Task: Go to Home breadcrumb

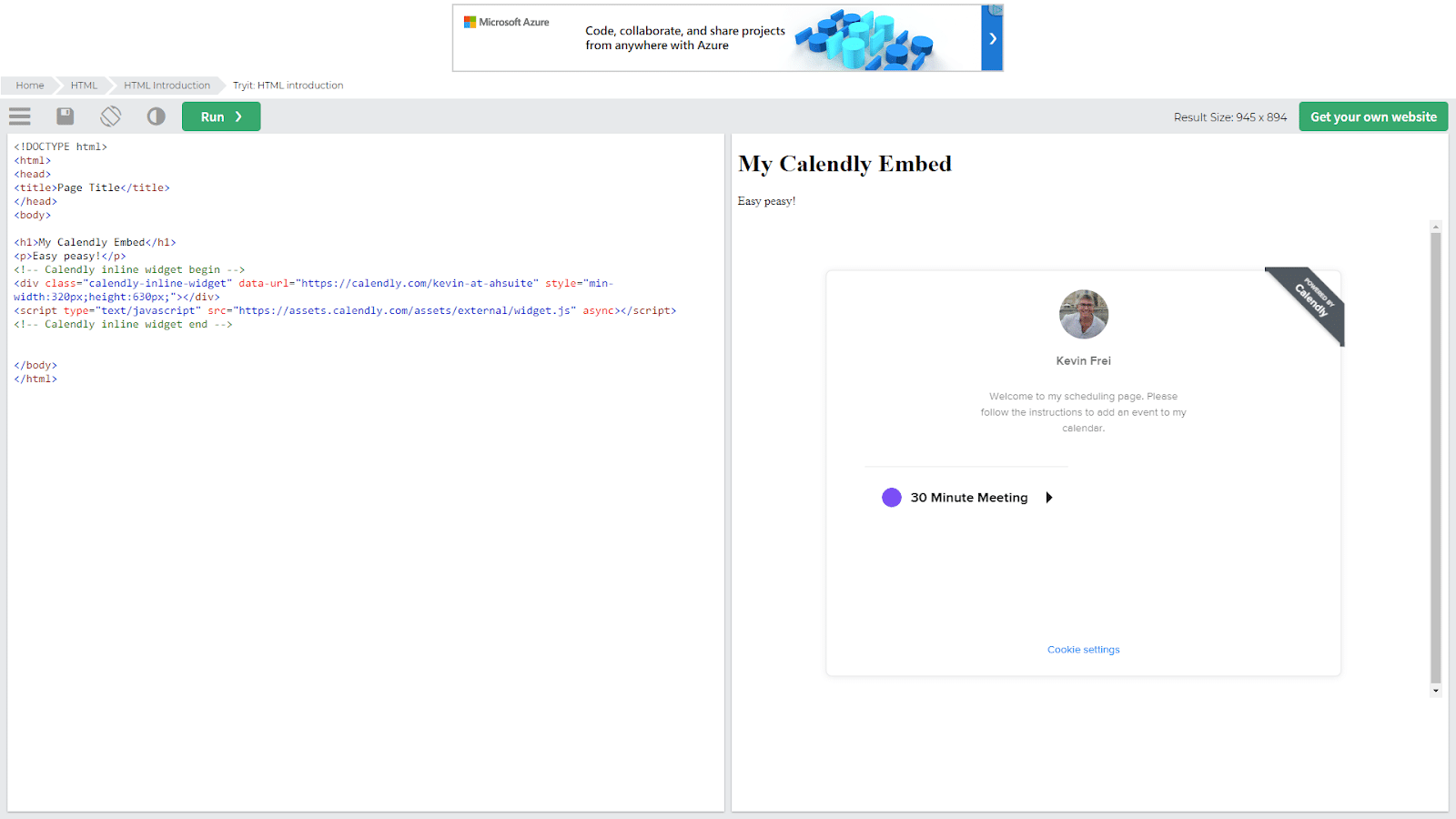Action: click(x=30, y=86)
